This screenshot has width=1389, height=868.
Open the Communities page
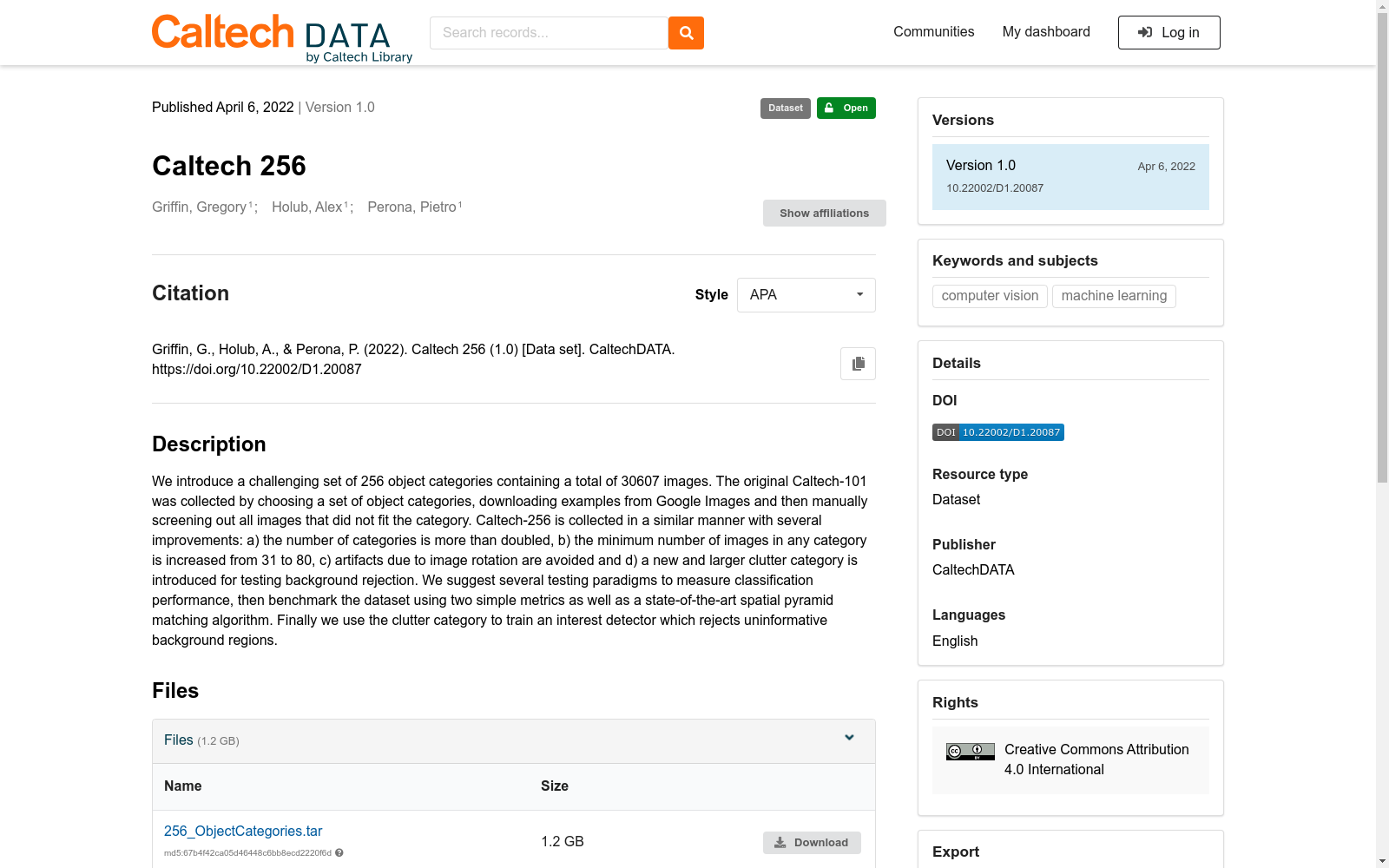(x=934, y=32)
